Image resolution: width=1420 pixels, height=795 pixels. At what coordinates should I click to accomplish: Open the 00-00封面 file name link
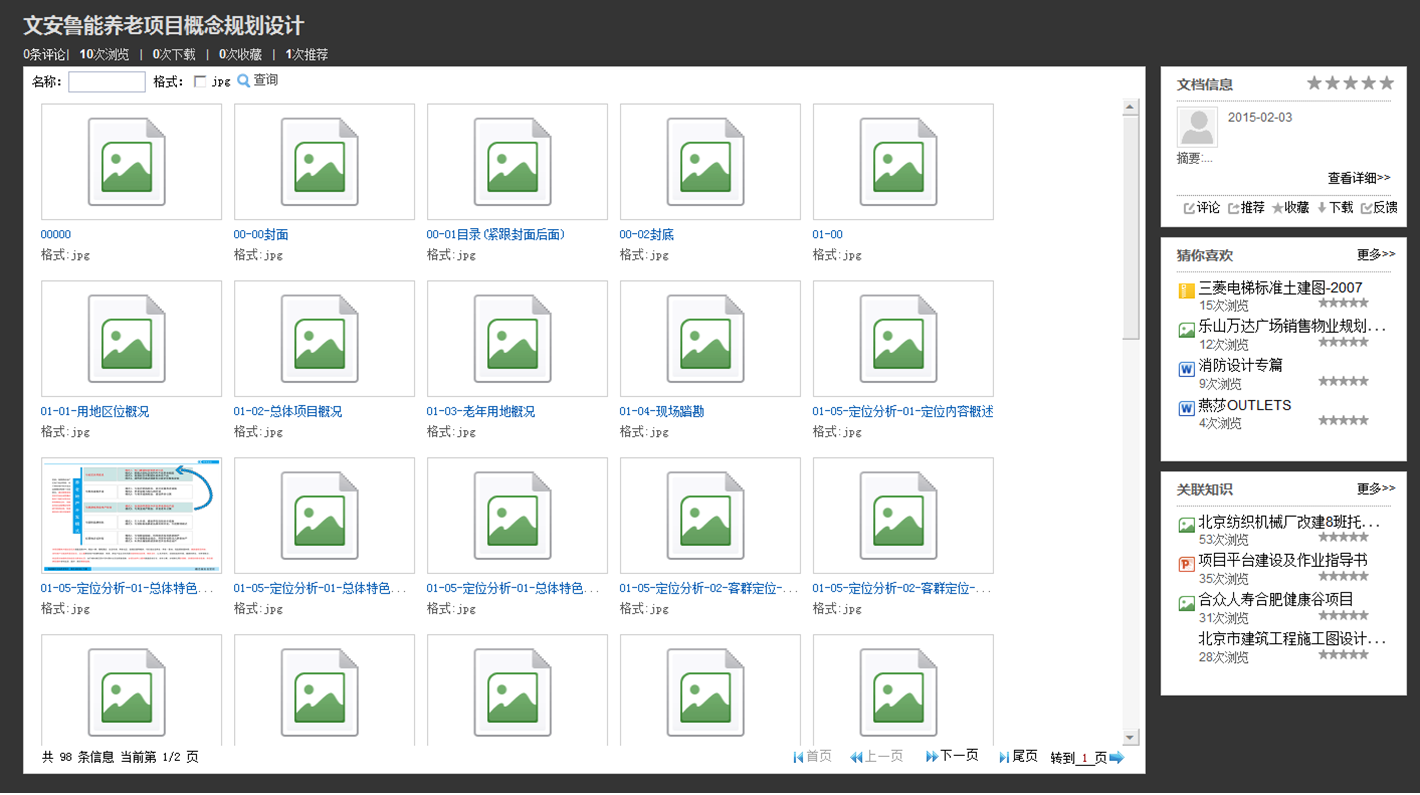click(261, 235)
